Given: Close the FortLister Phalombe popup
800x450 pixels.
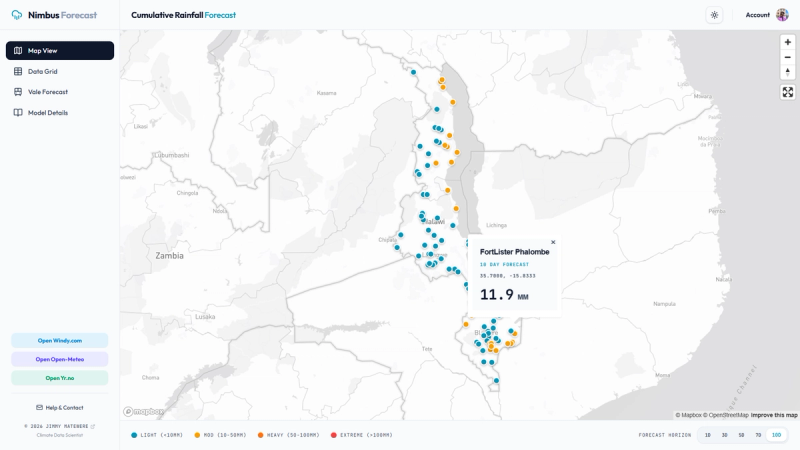Looking at the screenshot, I should (553, 242).
